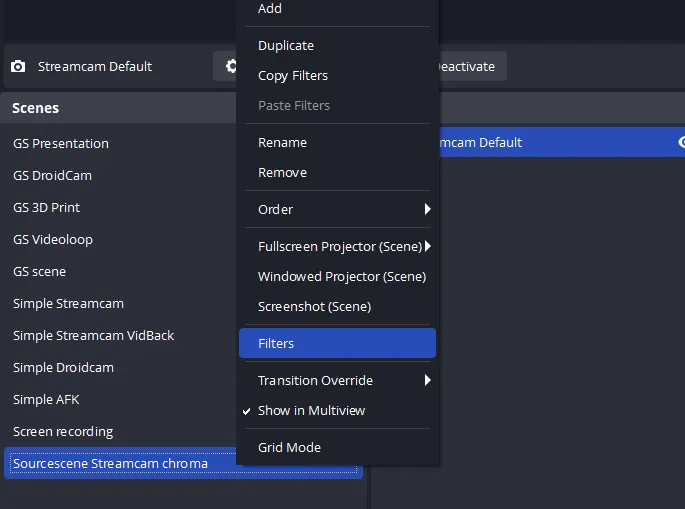Image resolution: width=685 pixels, height=509 pixels.
Task: Toggle eye visibility for Streamcam Default source
Action: pyautogui.click(x=680, y=142)
